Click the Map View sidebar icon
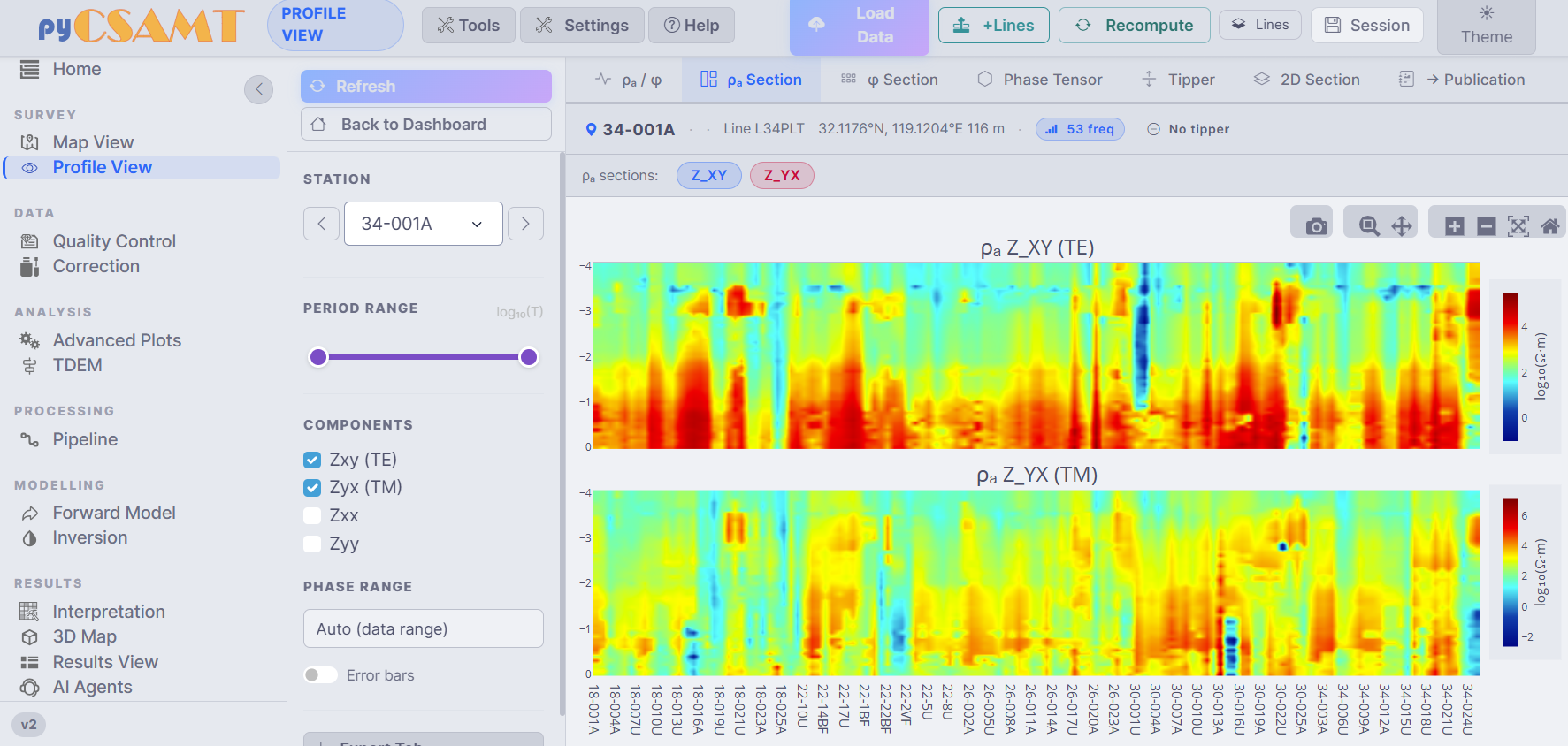This screenshot has width=1568, height=746. click(x=29, y=142)
